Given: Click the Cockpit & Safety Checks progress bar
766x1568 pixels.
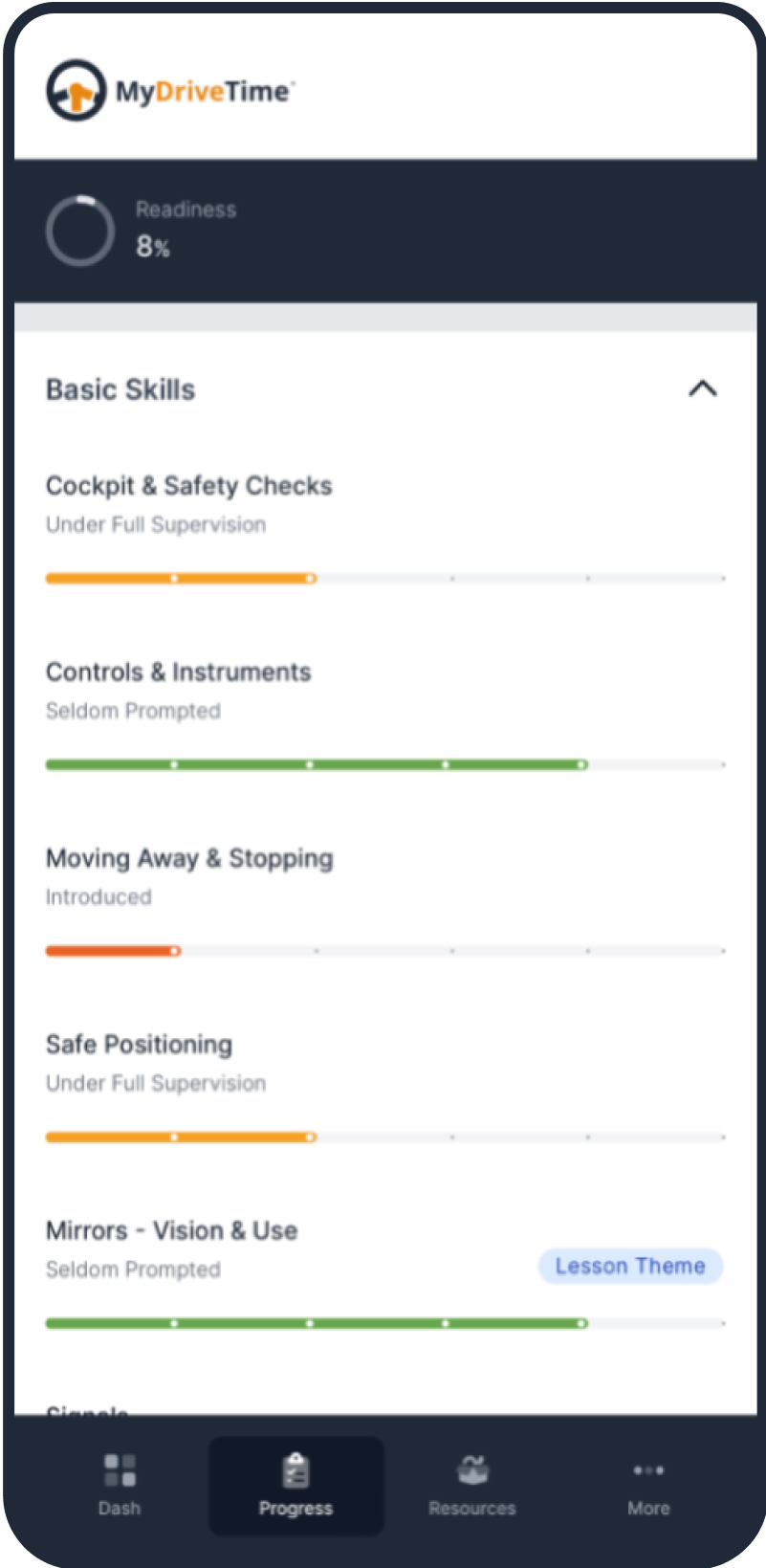Looking at the screenshot, I should point(385,579).
